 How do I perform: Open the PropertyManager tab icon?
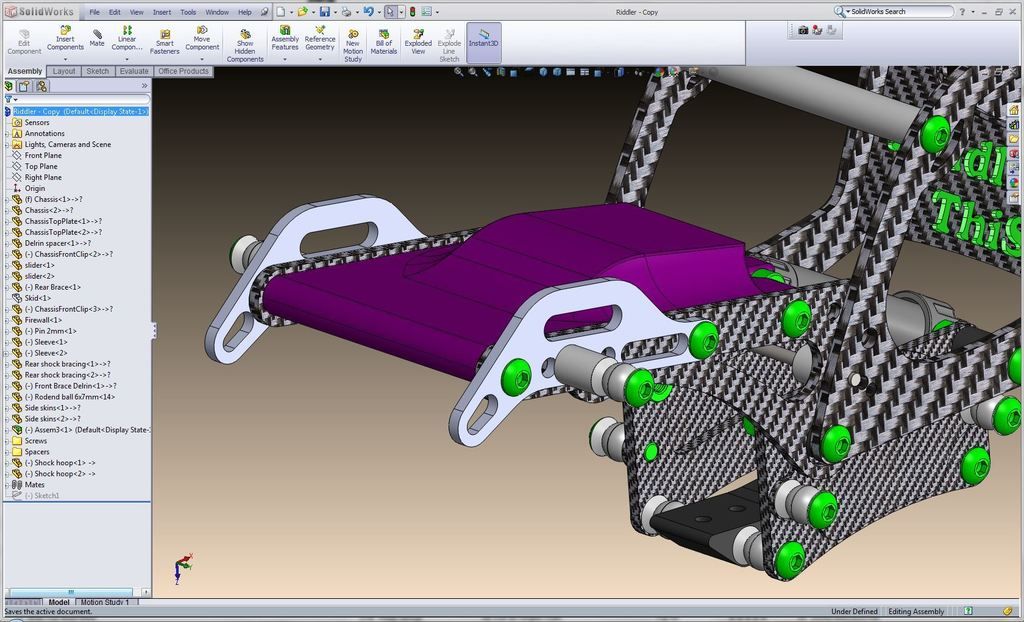coord(24,86)
